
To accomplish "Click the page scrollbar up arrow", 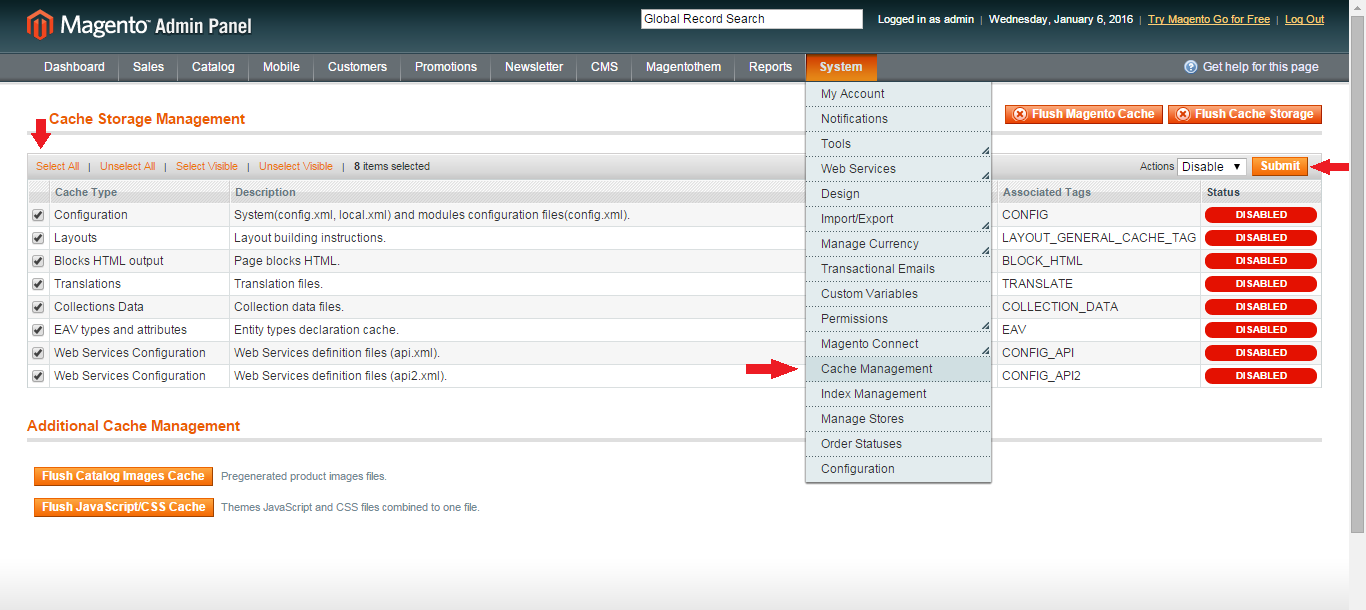I will 1357,8.
